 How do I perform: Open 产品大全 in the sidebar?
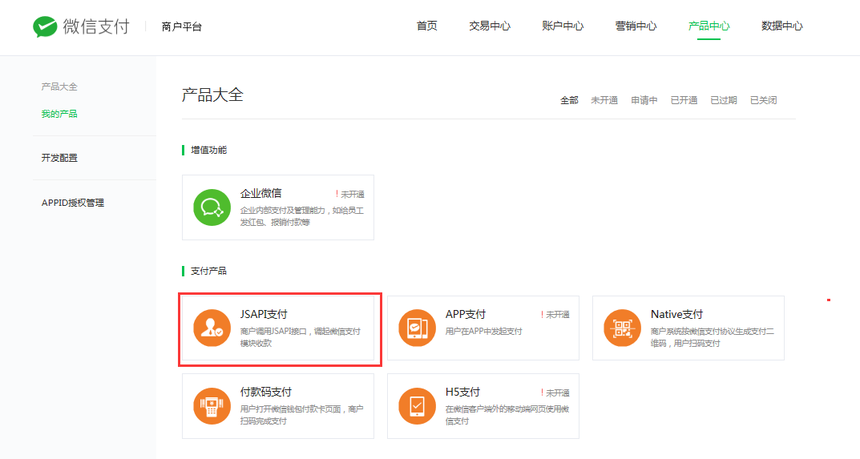[x=59, y=87]
